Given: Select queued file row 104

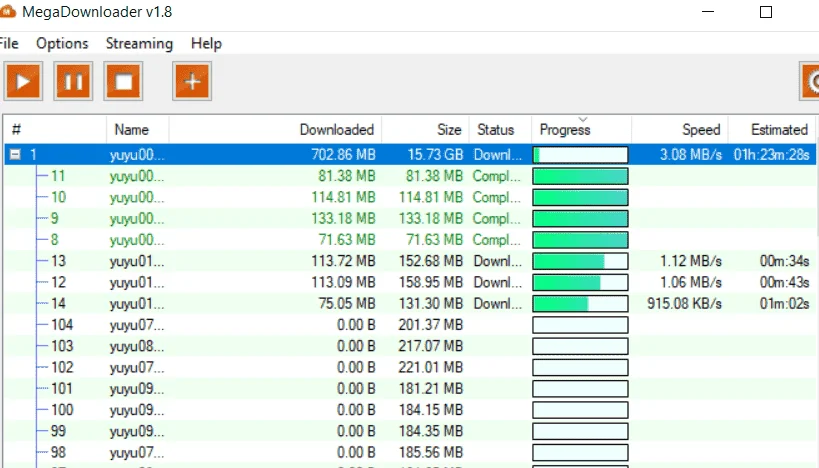Looking at the screenshot, I should pos(410,325).
